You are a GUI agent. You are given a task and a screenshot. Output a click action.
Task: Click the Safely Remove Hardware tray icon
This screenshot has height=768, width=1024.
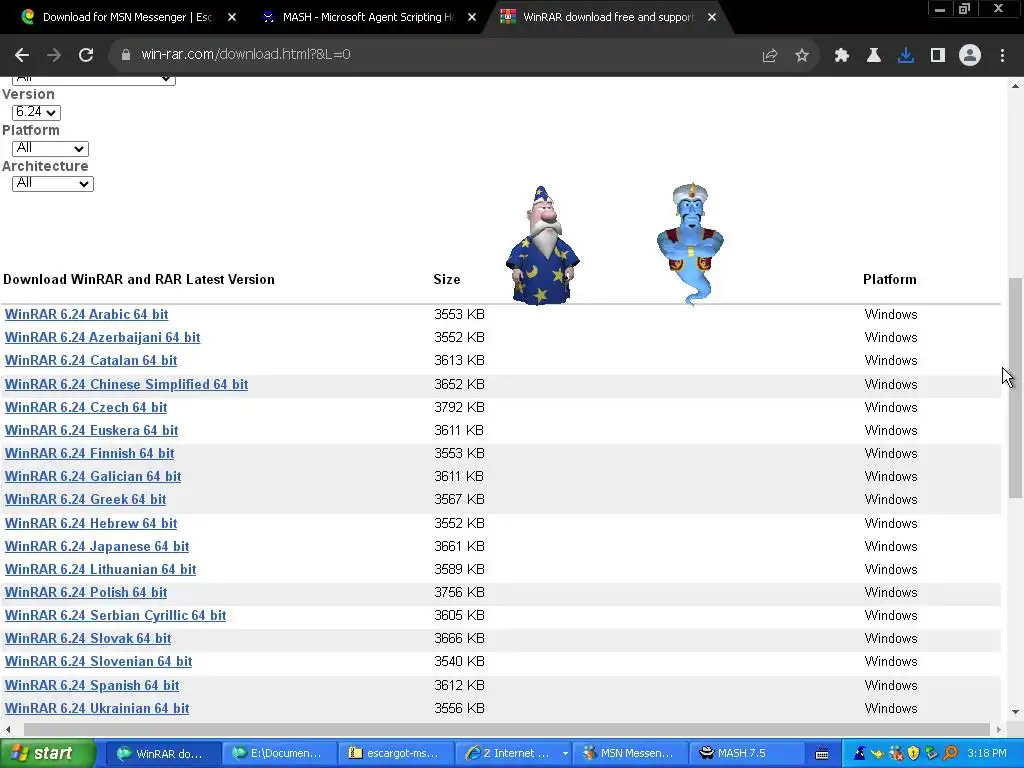click(x=931, y=754)
